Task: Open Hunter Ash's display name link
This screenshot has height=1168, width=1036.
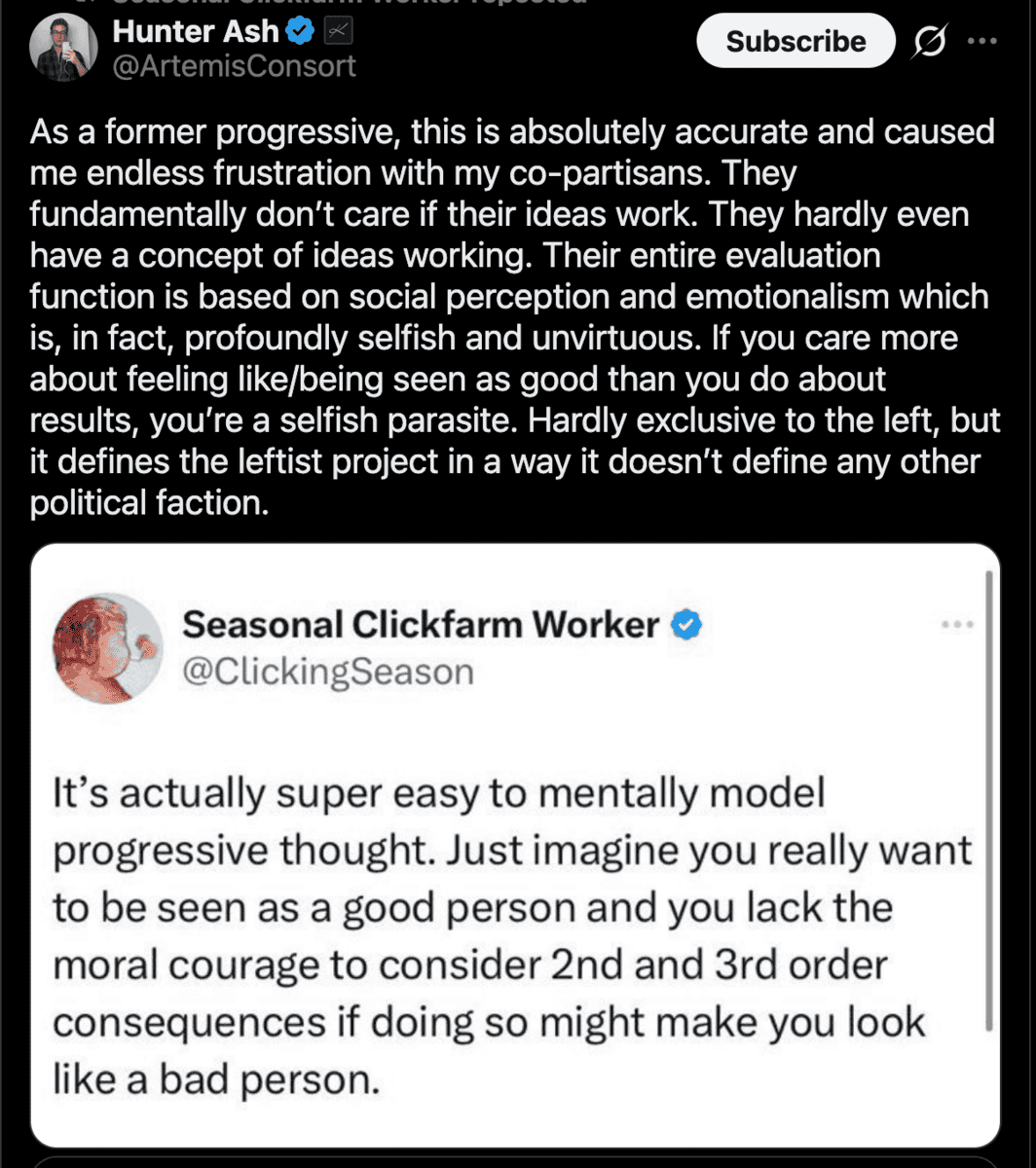Action: click(197, 31)
